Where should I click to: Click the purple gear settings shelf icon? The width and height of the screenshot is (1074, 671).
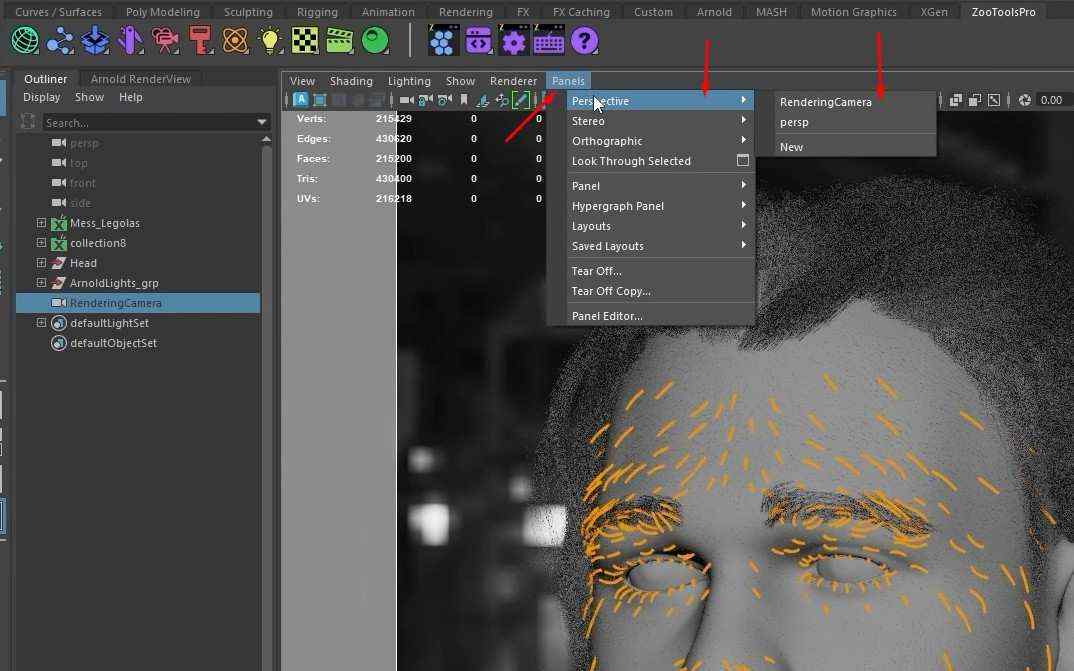513,41
